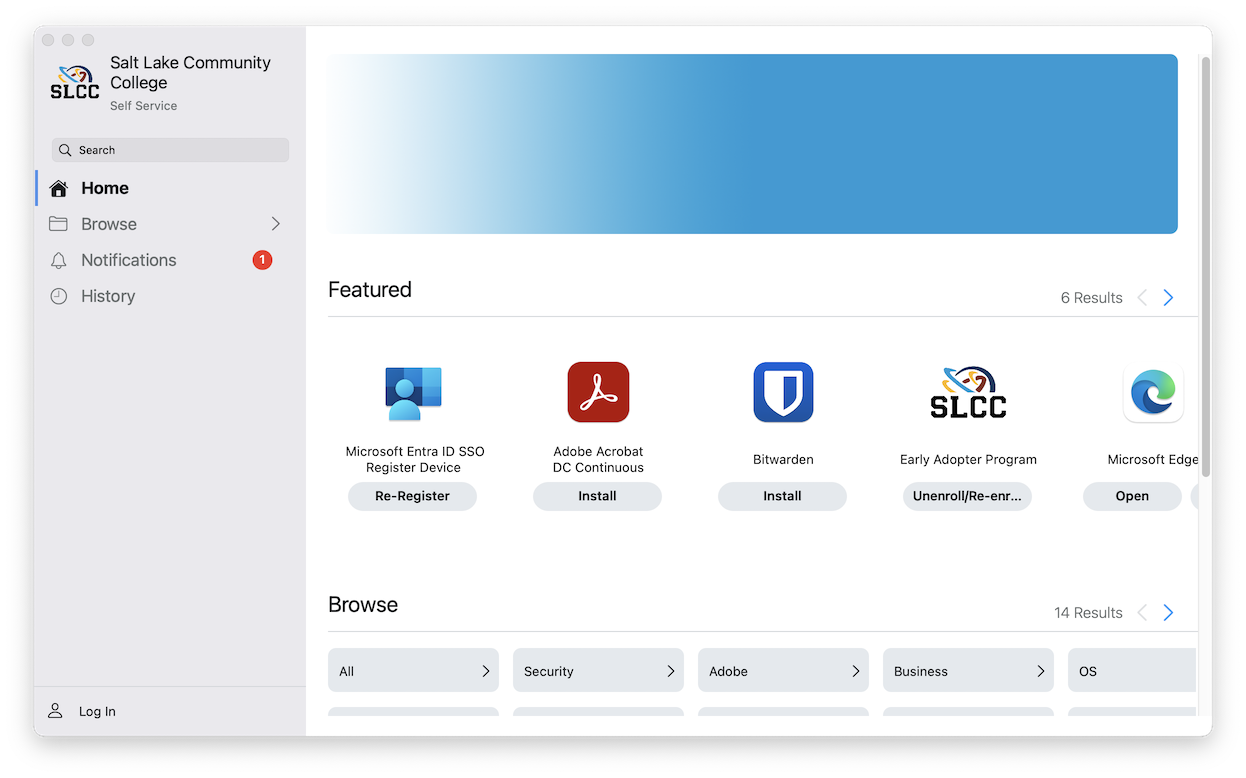
Task: Click the History clock icon
Action: pos(59,296)
